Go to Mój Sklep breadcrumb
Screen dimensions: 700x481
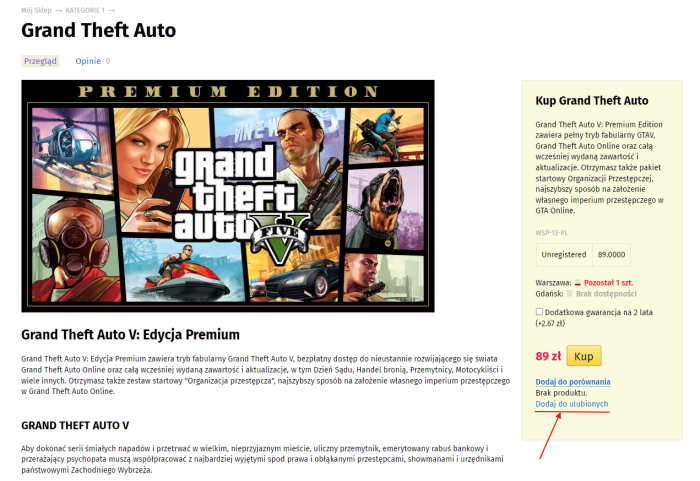[x=36, y=10]
